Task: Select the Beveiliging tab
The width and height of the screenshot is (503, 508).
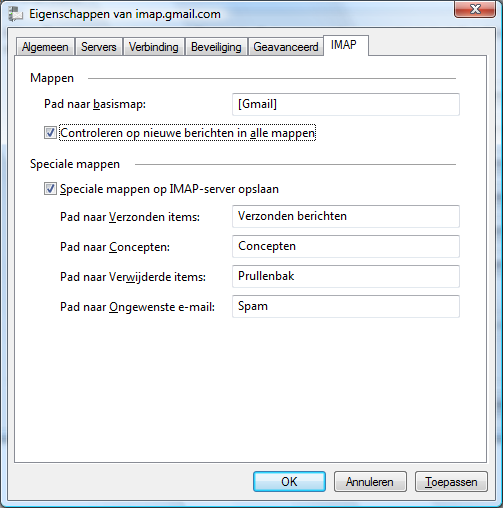Action: click(x=216, y=47)
